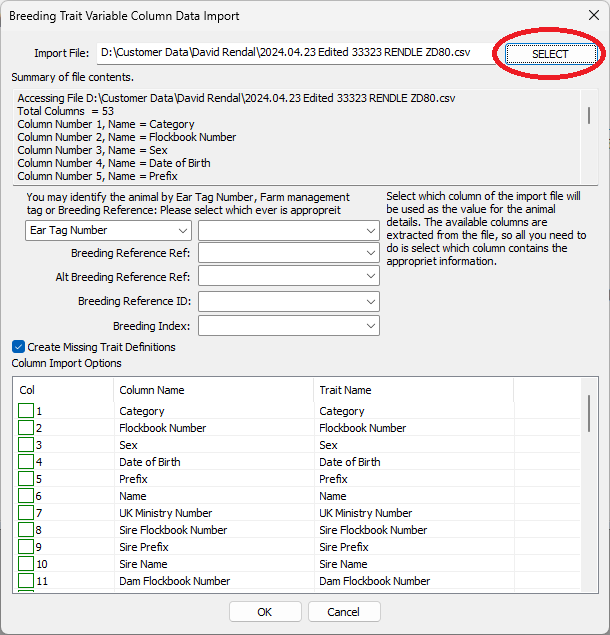Open the column dropdown beside Ear Tag Number
Viewport: 610px width, 635px height.
click(289, 231)
